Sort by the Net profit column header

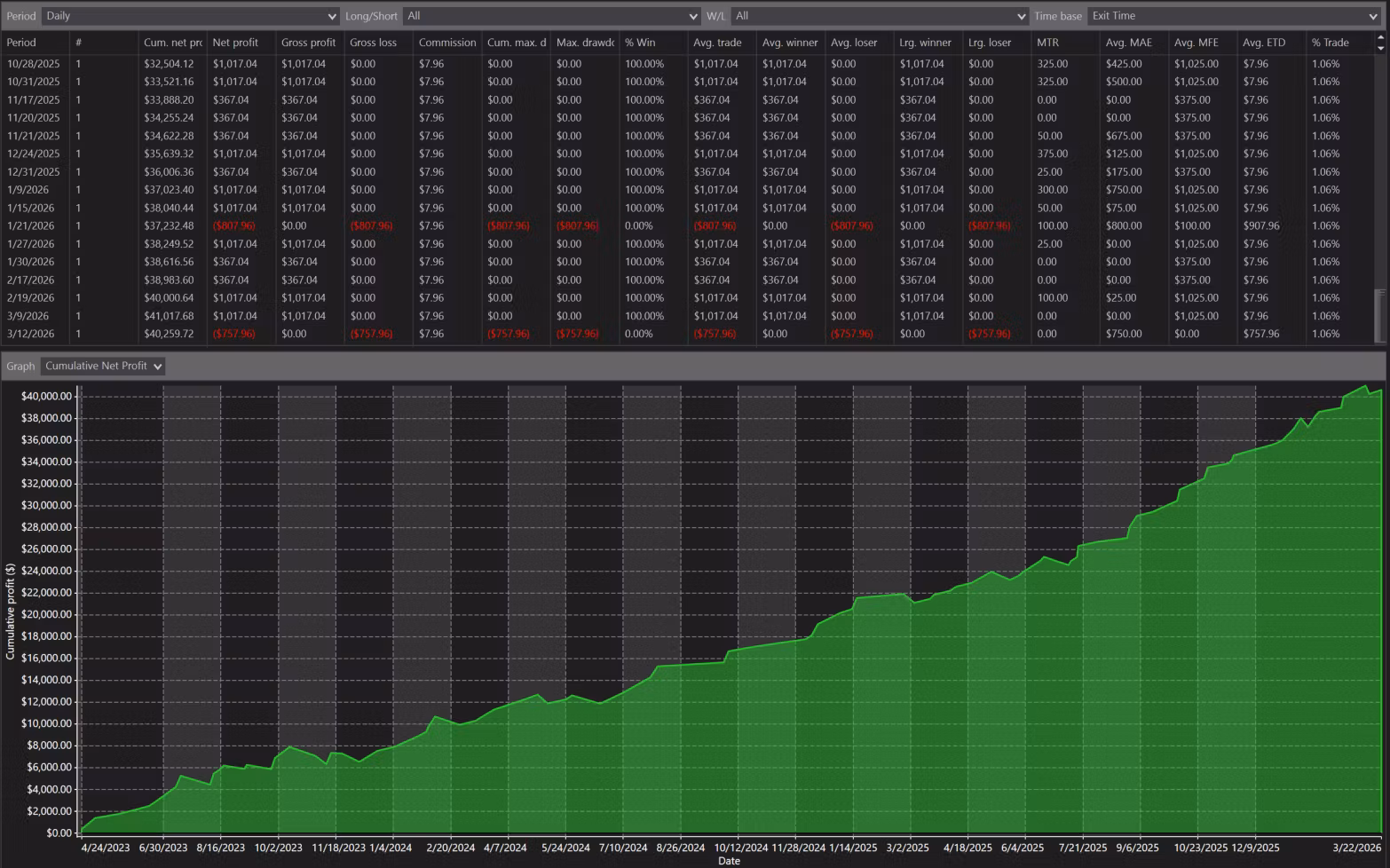pyautogui.click(x=235, y=43)
